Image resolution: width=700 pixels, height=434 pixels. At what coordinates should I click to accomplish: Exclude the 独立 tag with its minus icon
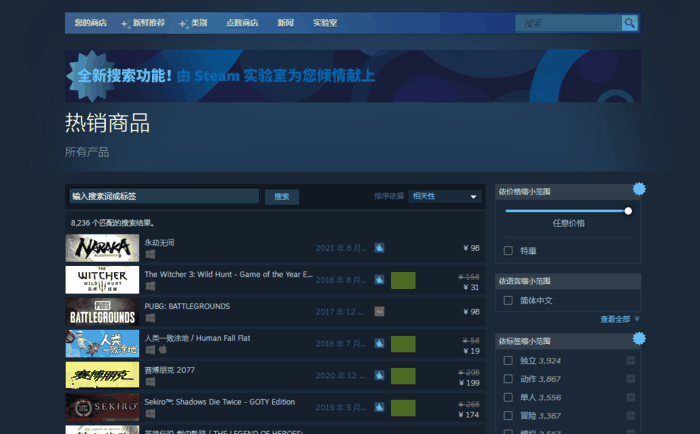(631, 360)
